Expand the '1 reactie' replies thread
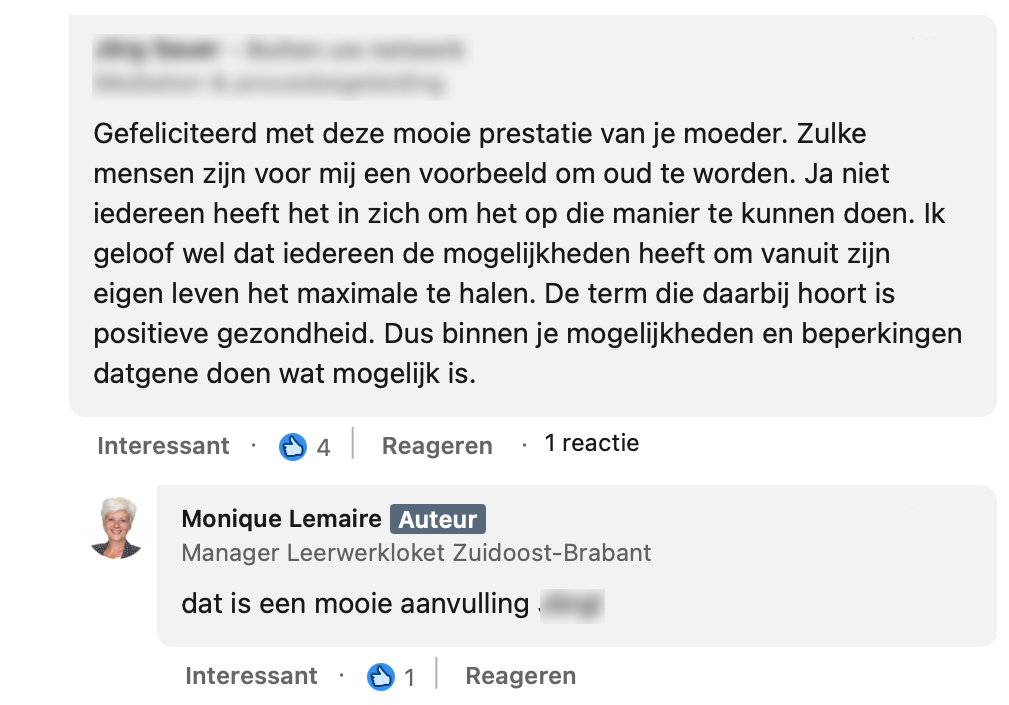 pos(591,443)
